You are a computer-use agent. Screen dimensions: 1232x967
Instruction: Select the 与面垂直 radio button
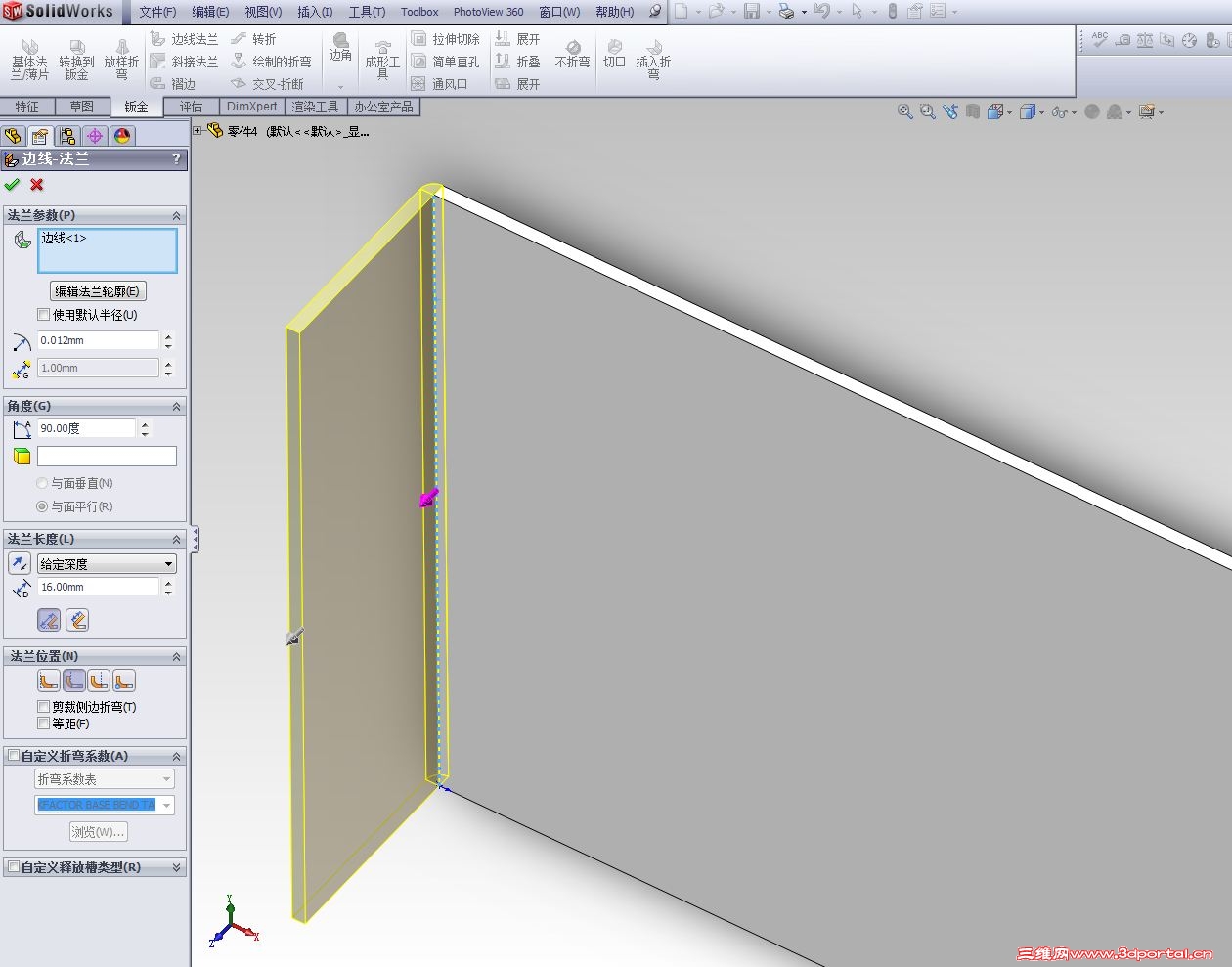tap(42, 483)
